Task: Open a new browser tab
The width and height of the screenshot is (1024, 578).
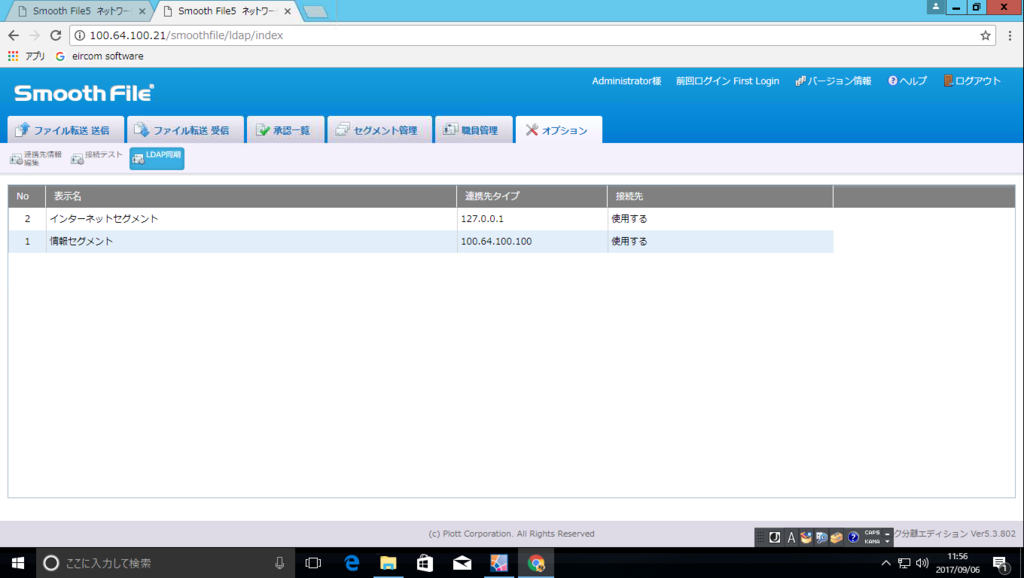Action: pyautogui.click(x=315, y=12)
